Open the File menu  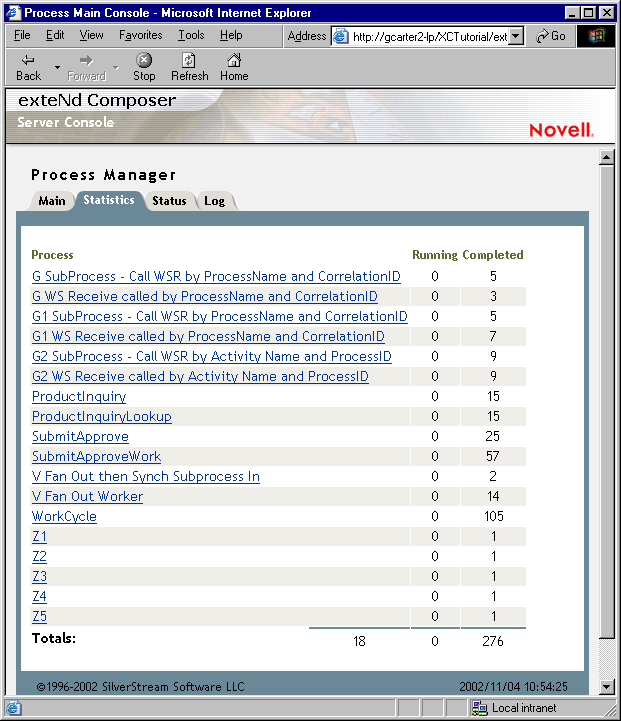pyautogui.click(x=22, y=35)
